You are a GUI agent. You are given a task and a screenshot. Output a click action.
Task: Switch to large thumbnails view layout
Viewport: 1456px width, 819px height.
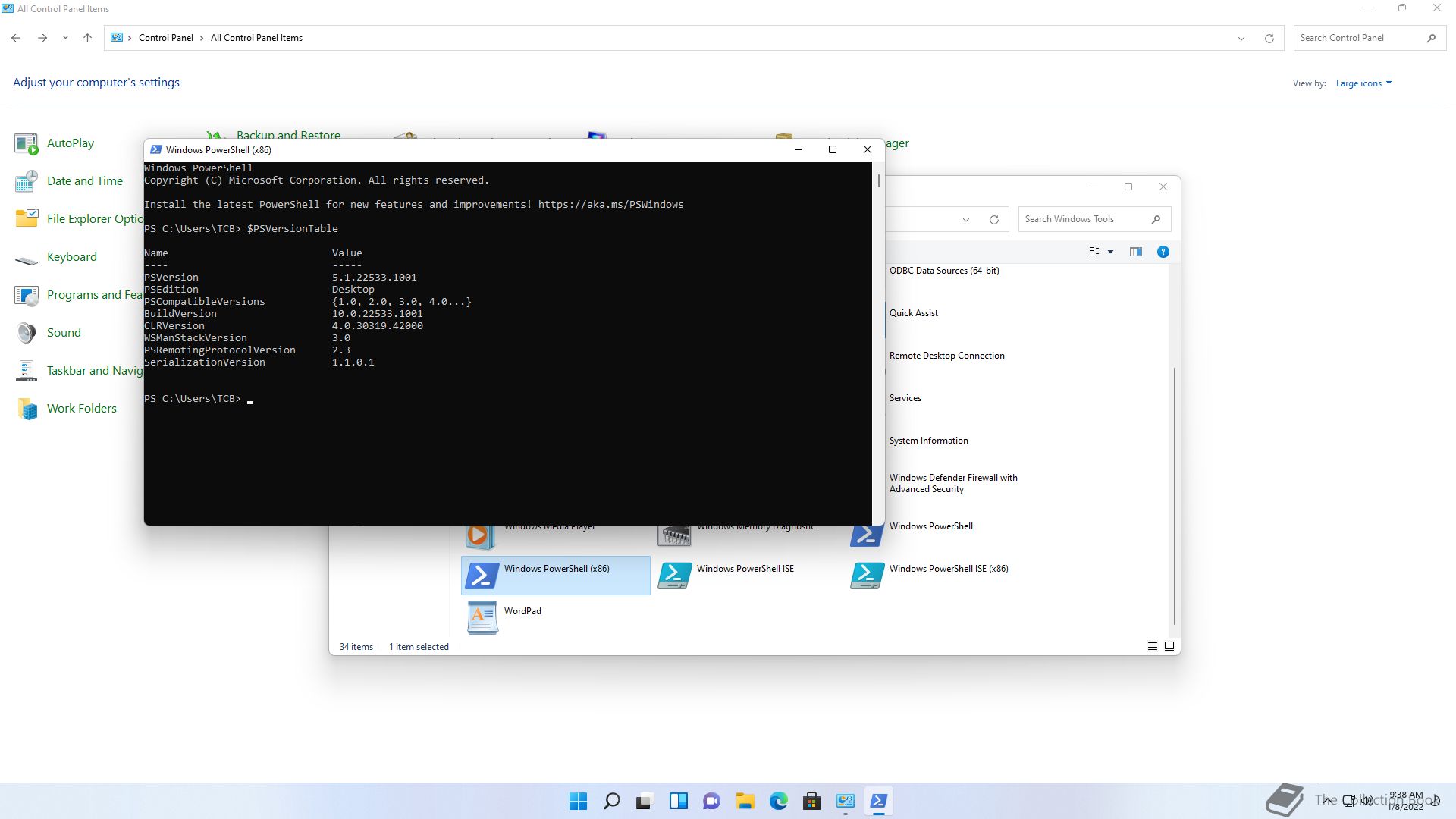(1169, 646)
